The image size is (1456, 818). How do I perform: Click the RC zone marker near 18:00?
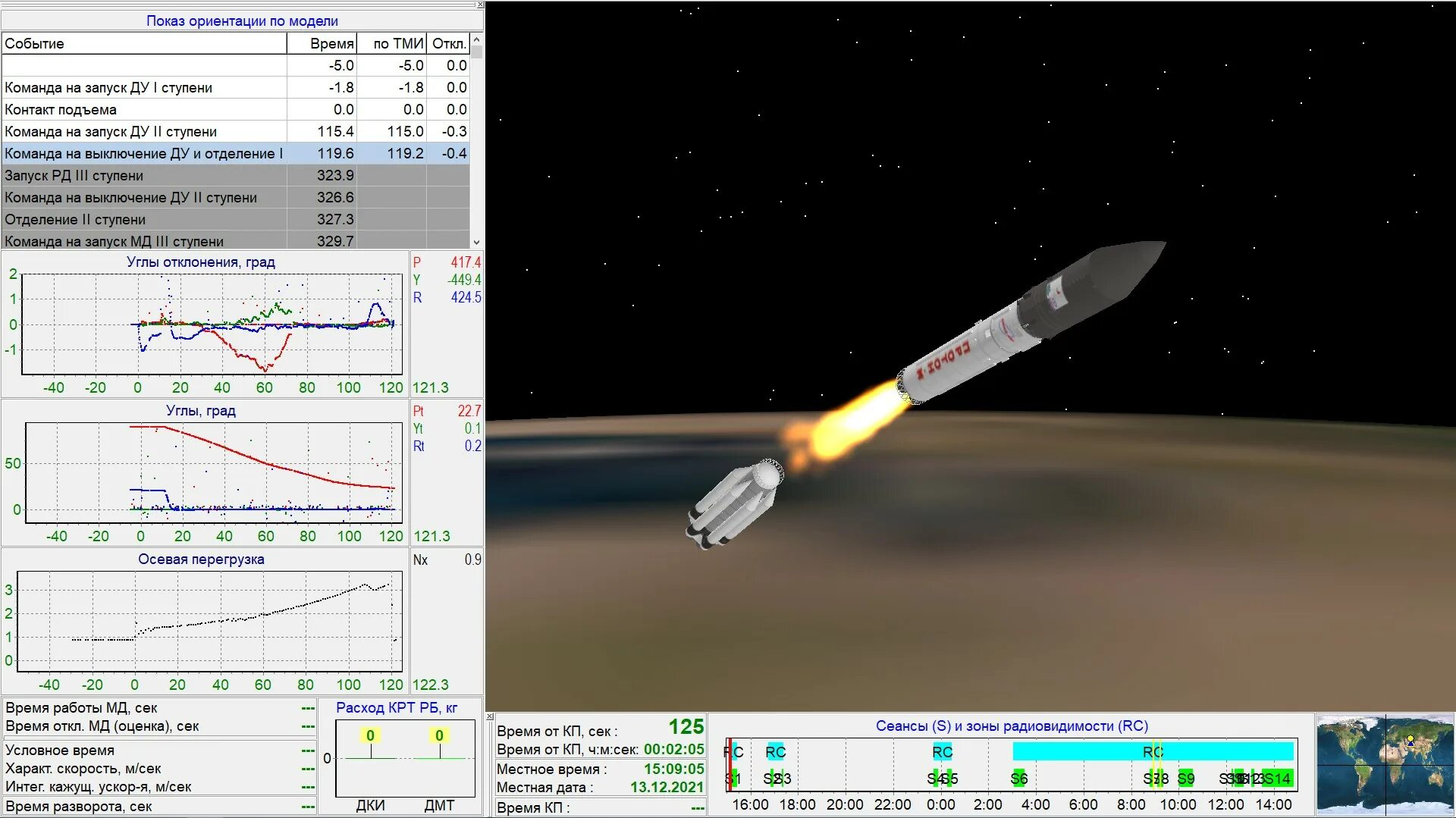point(775,751)
